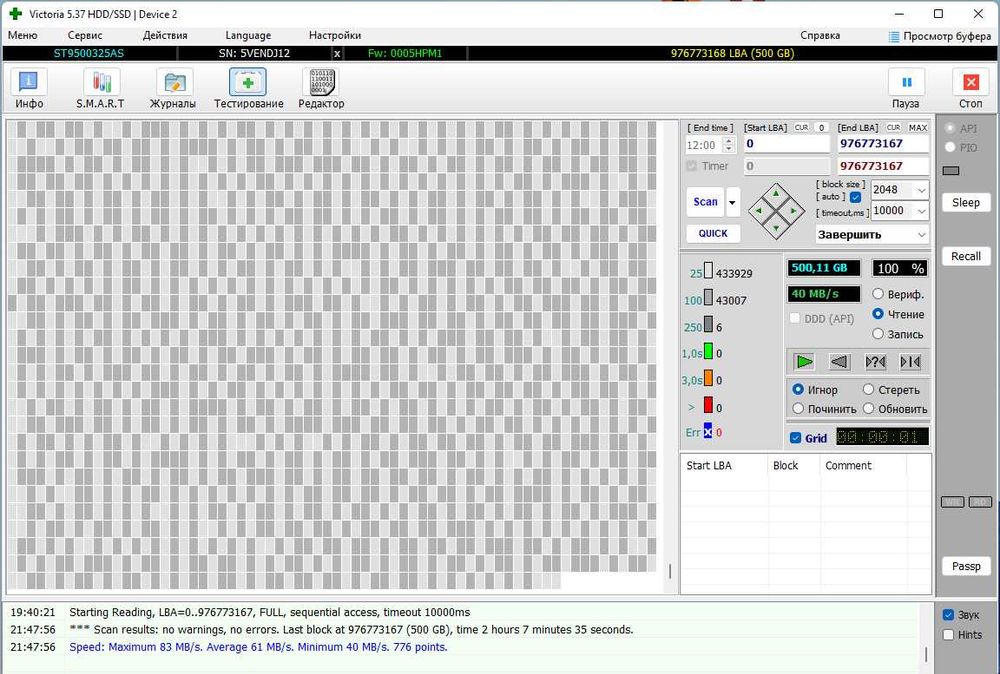Click the End LBA upper input field

883,144
